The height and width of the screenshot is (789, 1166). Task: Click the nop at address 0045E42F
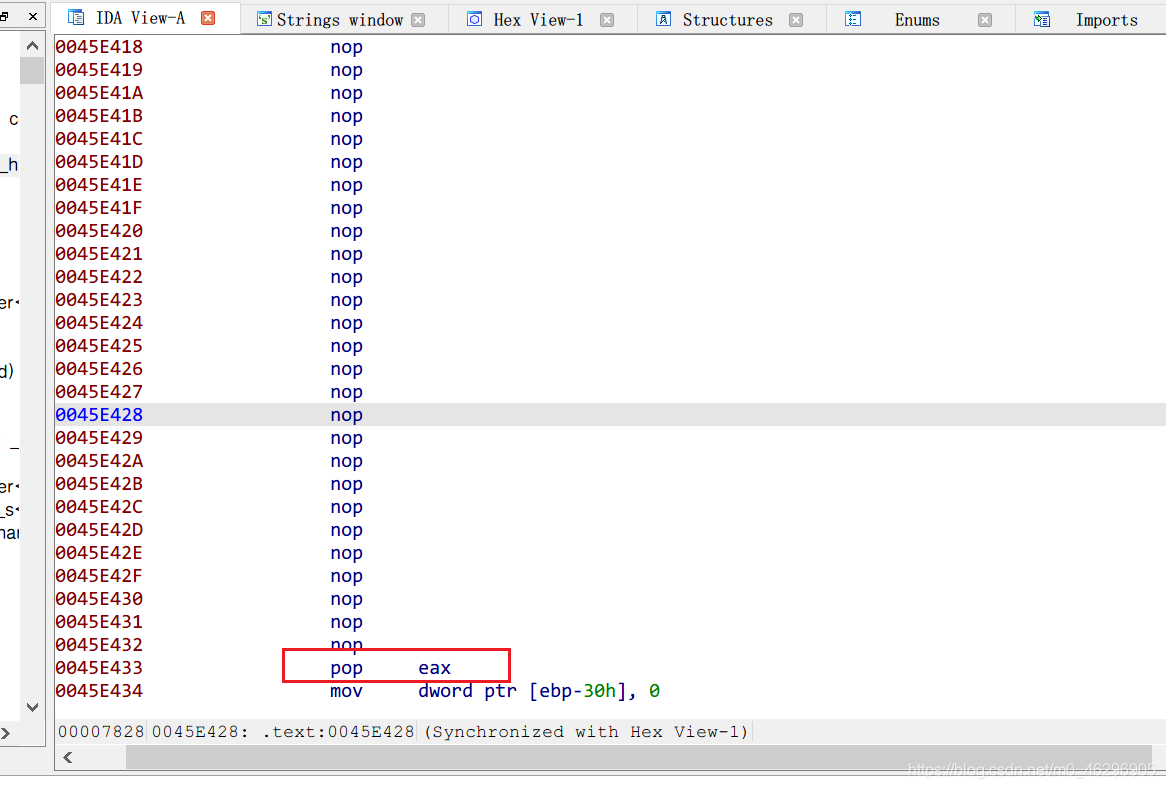[x=347, y=577]
